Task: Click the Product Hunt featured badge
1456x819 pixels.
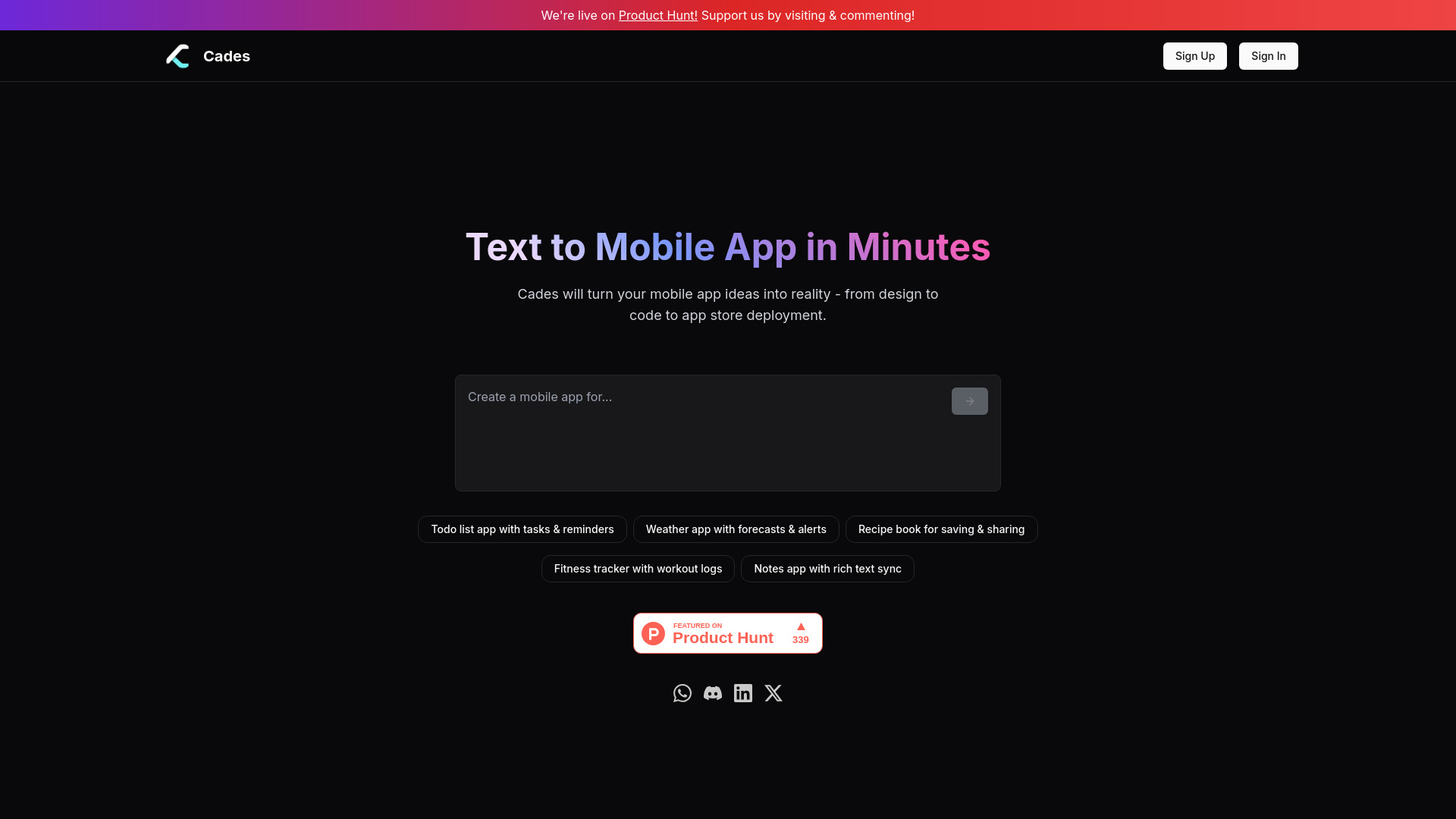Action: coord(728,633)
